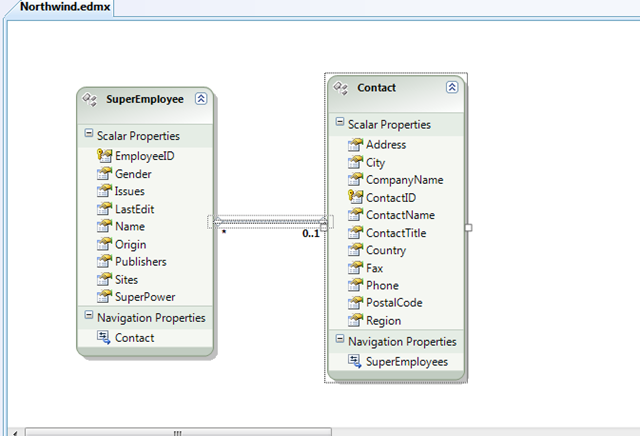
Task: Switch to the Northwind.edmx tab
Action: click(x=56, y=7)
